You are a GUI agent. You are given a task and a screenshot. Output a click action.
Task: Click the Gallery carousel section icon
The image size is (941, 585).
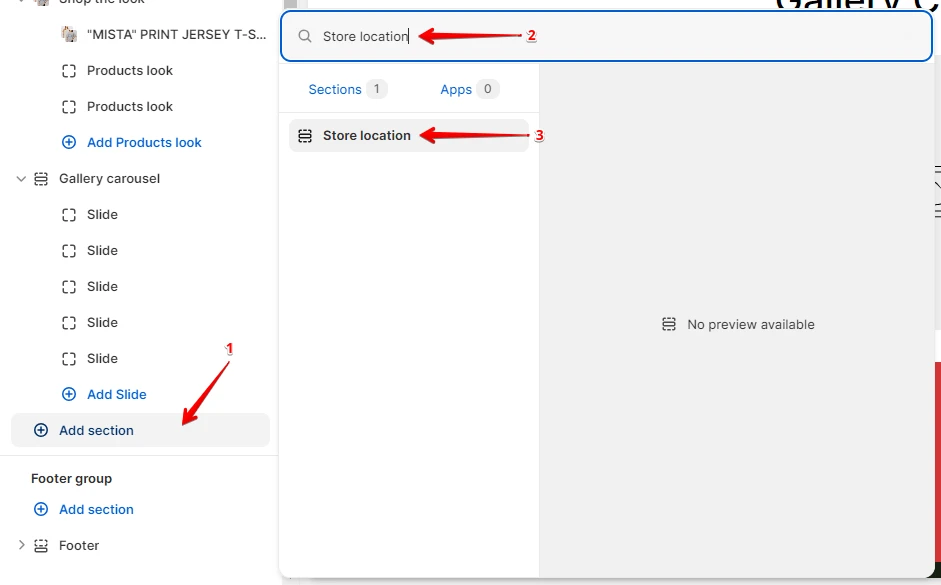tap(41, 179)
